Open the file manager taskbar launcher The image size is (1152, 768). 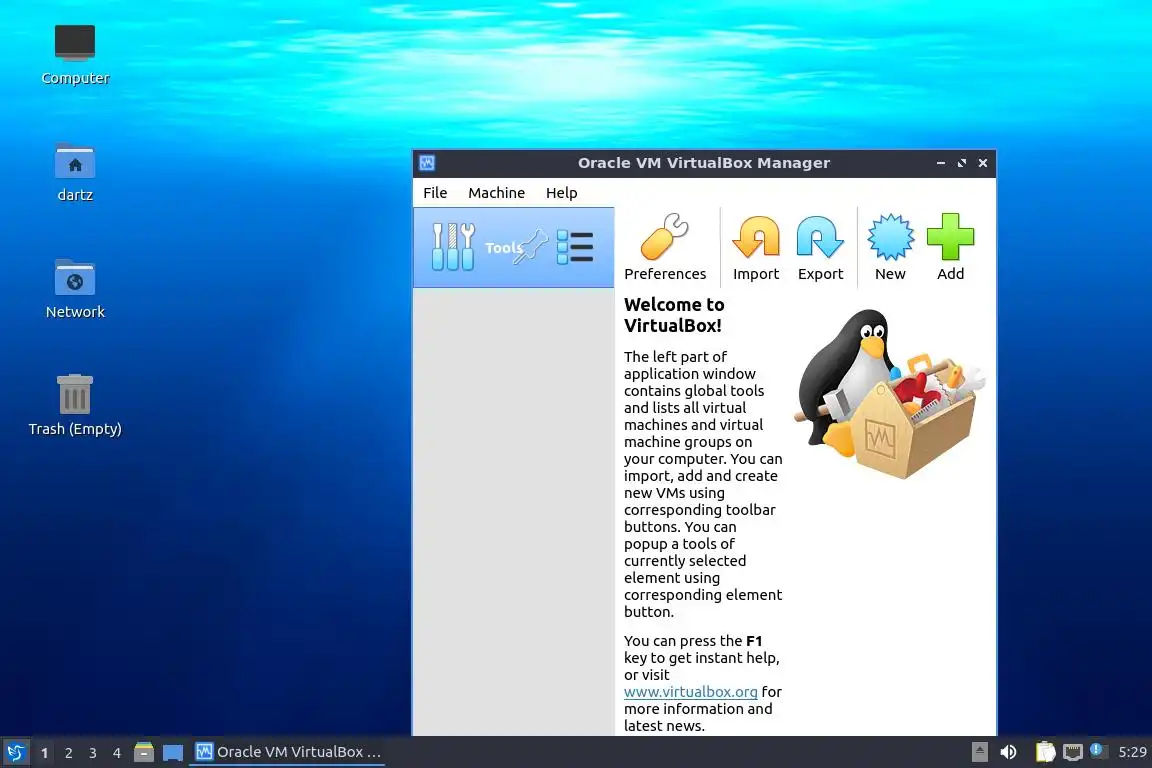click(144, 752)
